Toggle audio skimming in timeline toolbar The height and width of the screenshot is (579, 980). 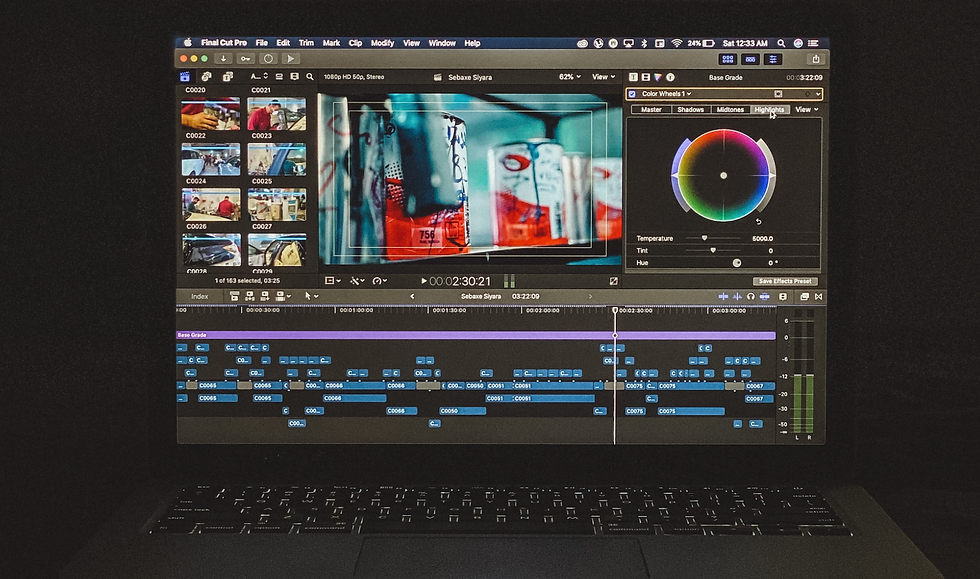[x=737, y=296]
